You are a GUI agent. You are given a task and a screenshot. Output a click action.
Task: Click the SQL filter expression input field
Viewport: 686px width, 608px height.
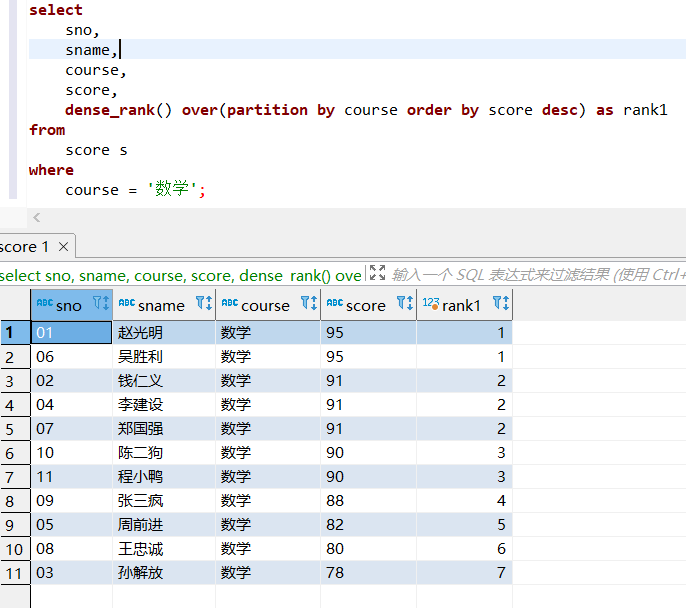coord(538,275)
